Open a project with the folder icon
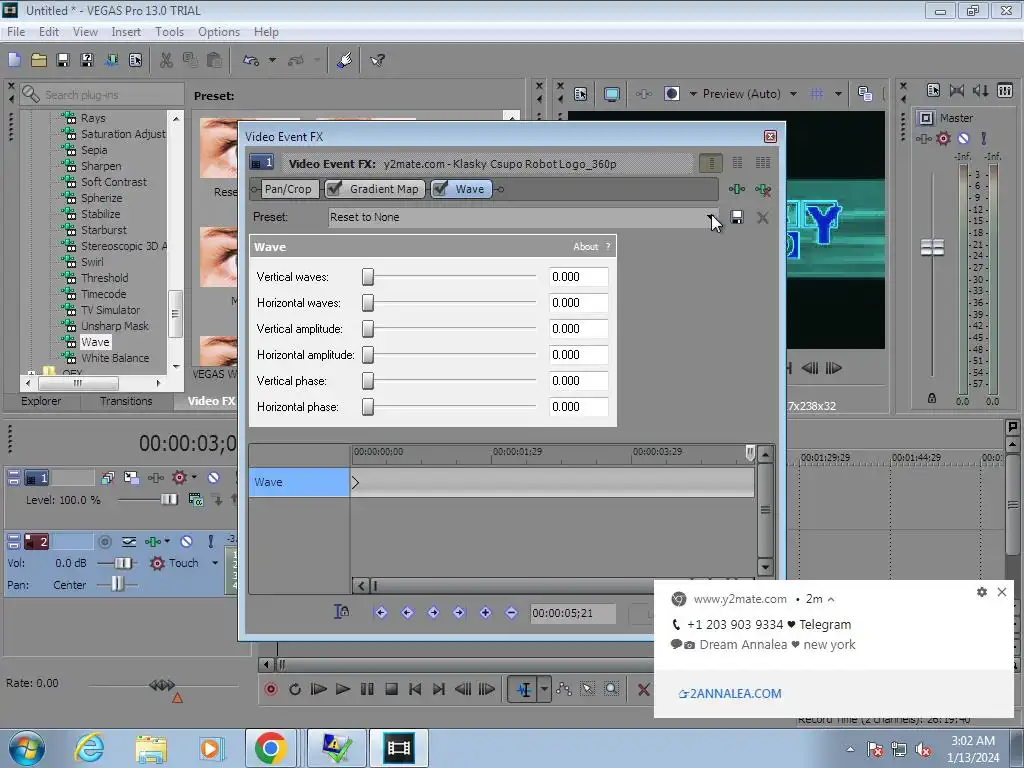 point(39,60)
